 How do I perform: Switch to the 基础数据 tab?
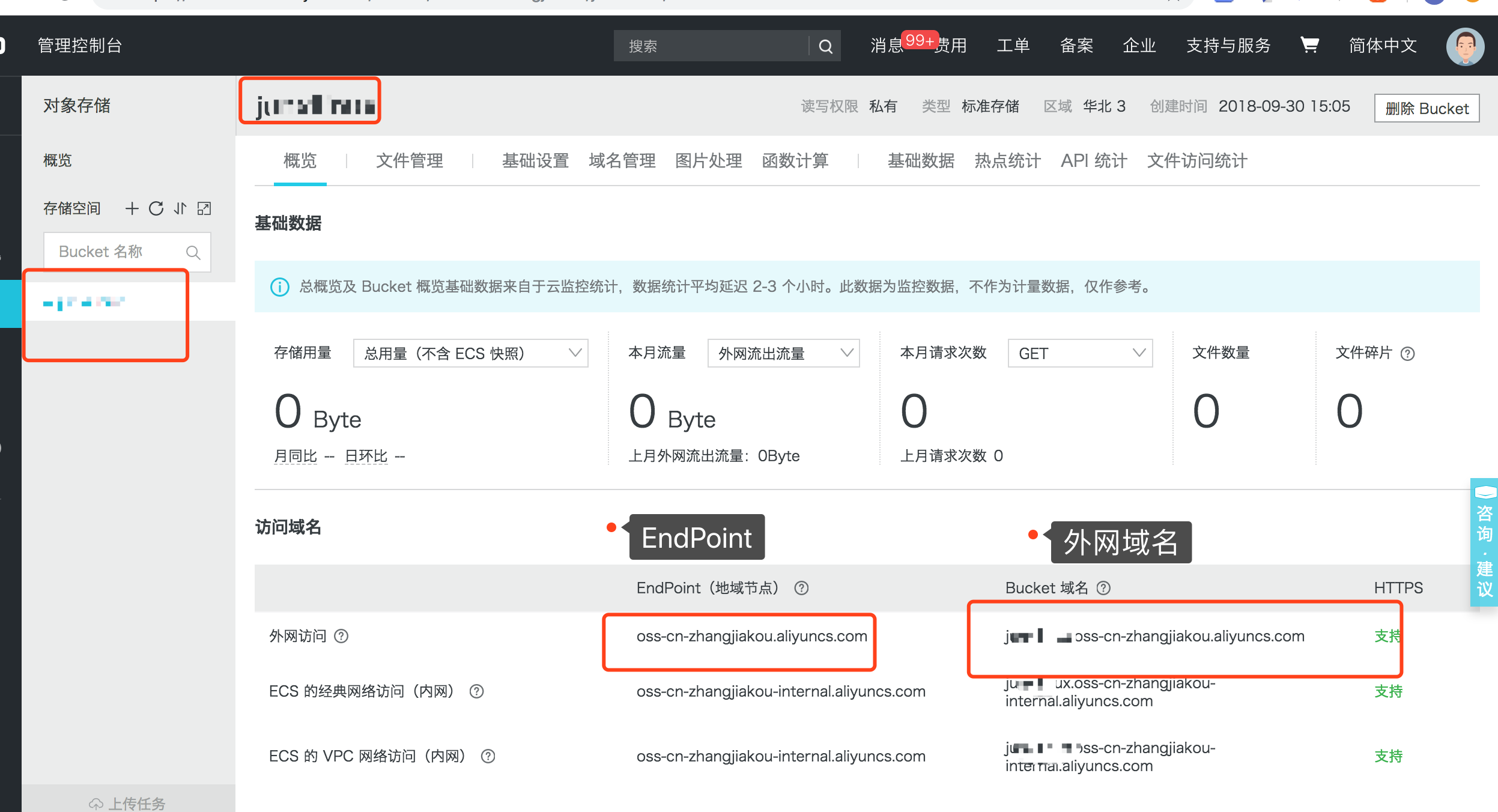pyautogui.click(x=921, y=161)
